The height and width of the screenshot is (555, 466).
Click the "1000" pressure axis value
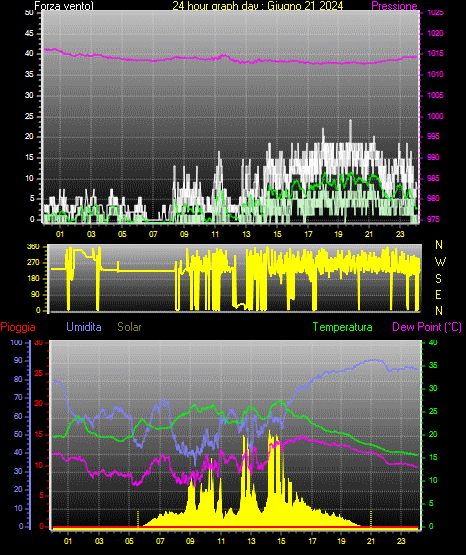(436, 116)
